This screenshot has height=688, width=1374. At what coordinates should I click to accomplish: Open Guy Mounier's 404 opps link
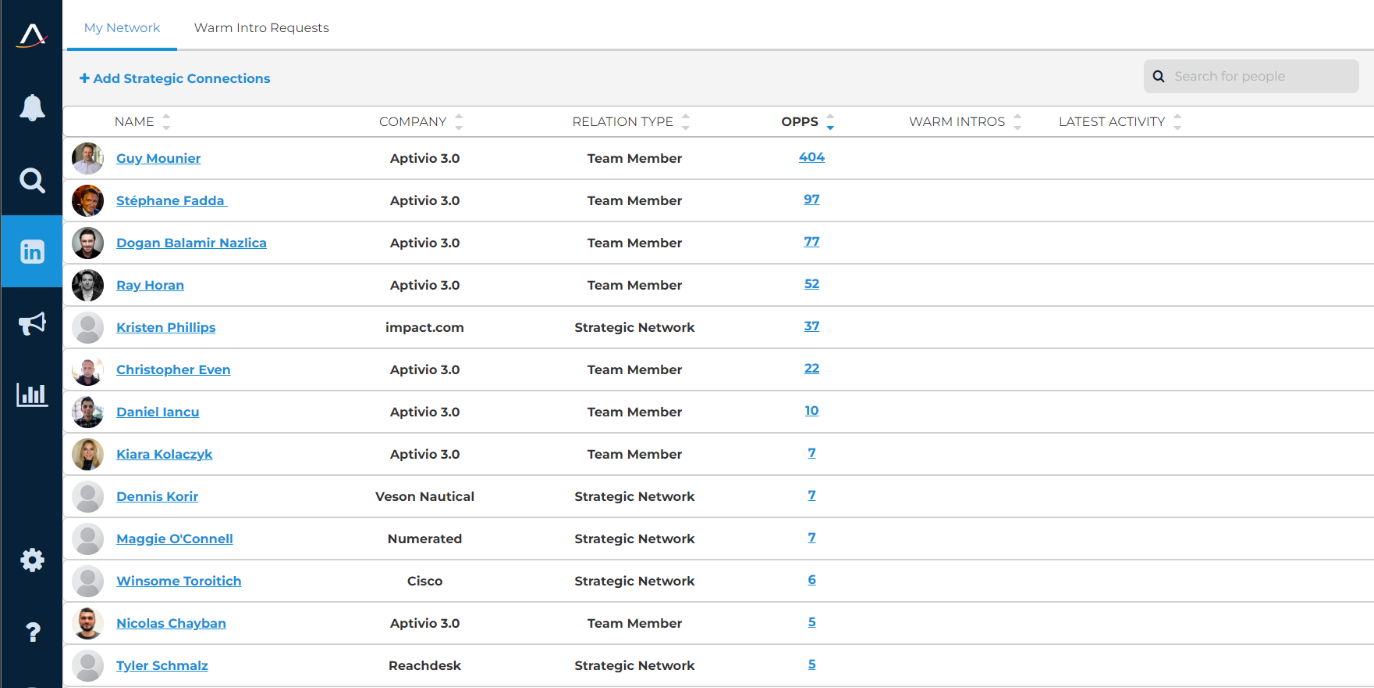point(812,157)
